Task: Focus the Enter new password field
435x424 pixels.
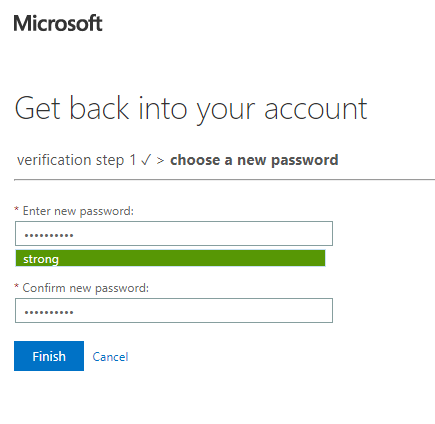Action: click(x=174, y=233)
